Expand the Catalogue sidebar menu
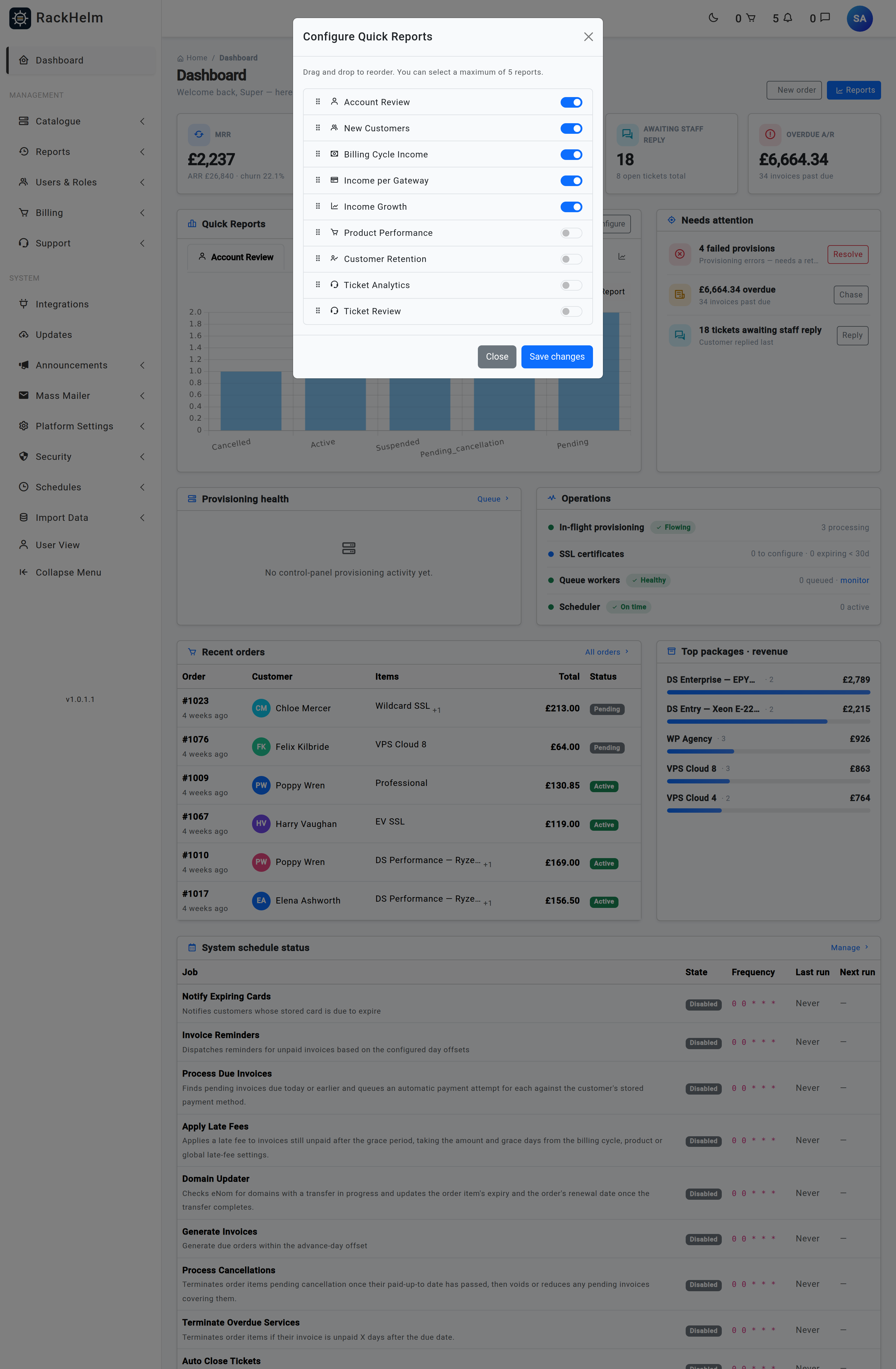 (81, 121)
